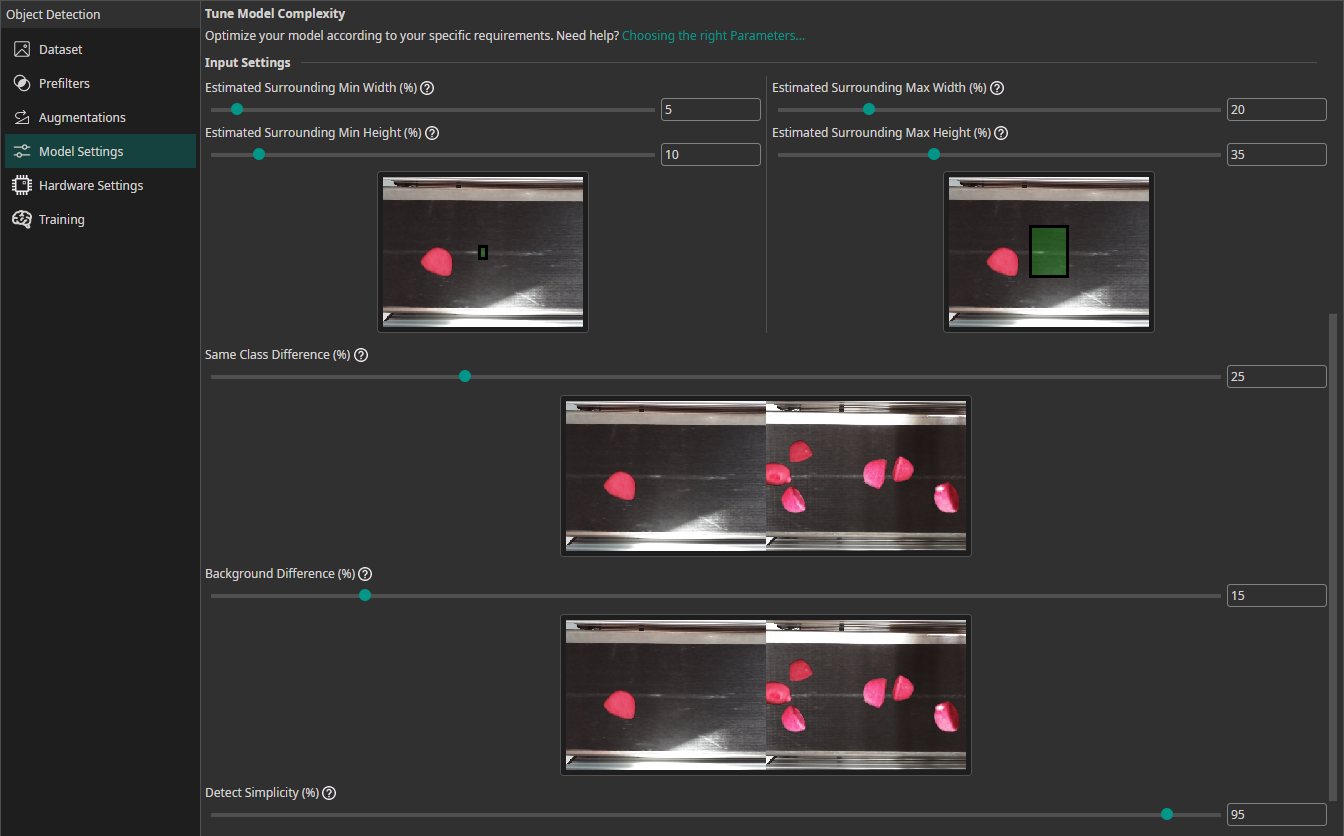Click the Hardware Settings chip icon
1344x836 pixels.
click(x=22, y=186)
